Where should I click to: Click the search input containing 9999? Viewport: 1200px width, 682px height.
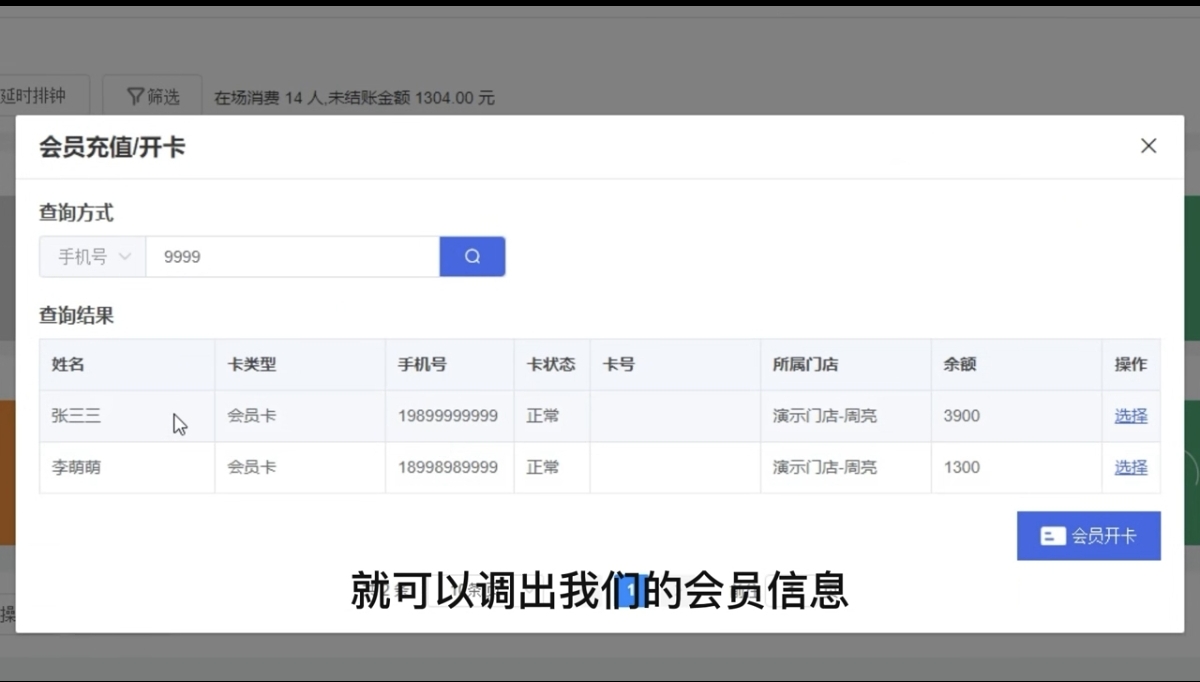(292, 257)
